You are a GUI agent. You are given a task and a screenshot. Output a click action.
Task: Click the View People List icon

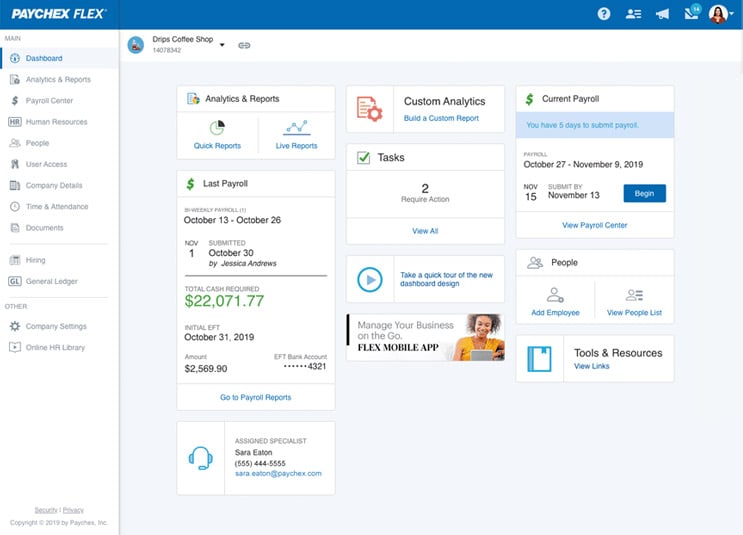tap(634, 295)
